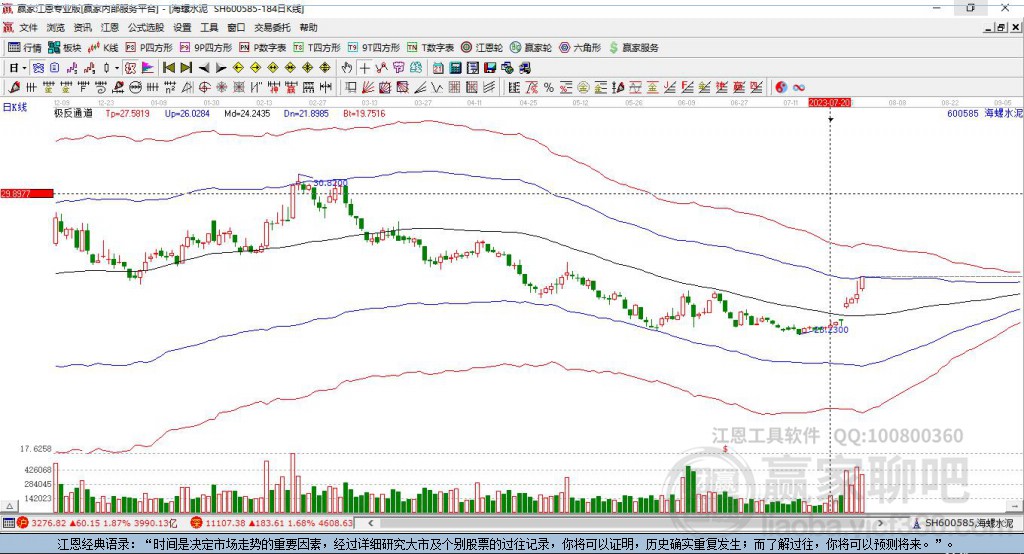Select the percent retracement tool
1024x554 pixels.
tap(549, 87)
